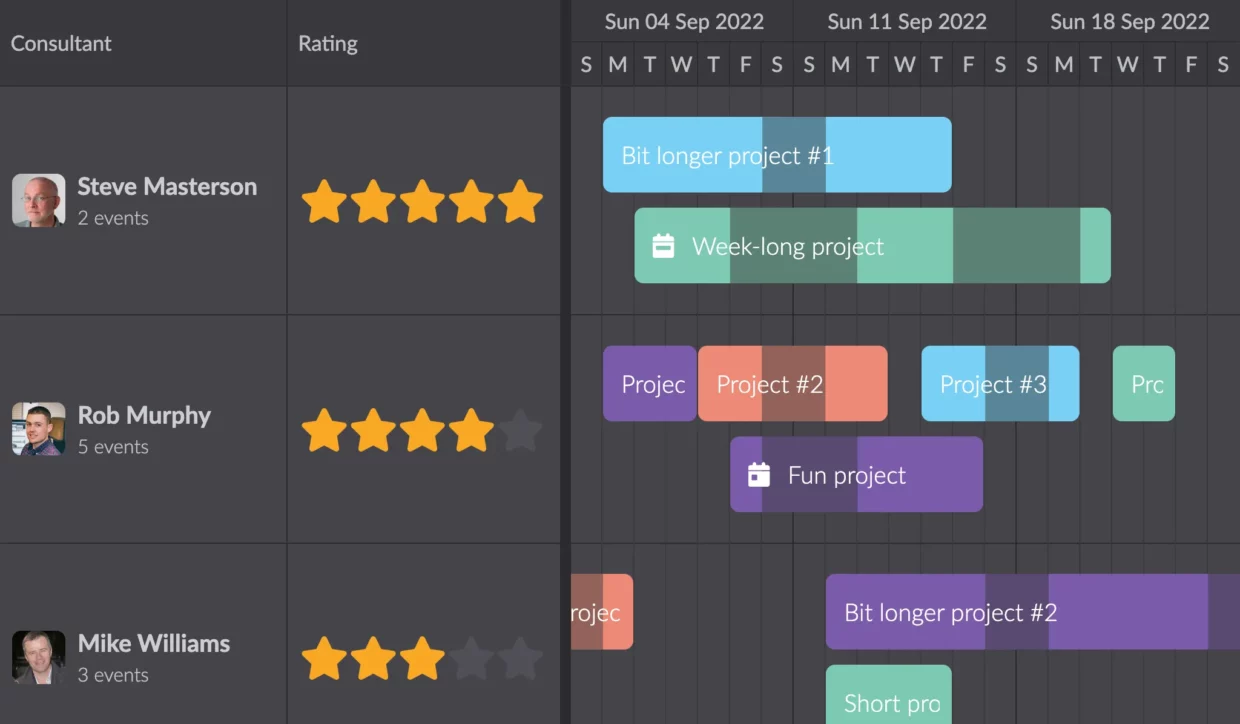The image size is (1240, 724).
Task: Click the calendar icon on Fun project
Action: 759,475
